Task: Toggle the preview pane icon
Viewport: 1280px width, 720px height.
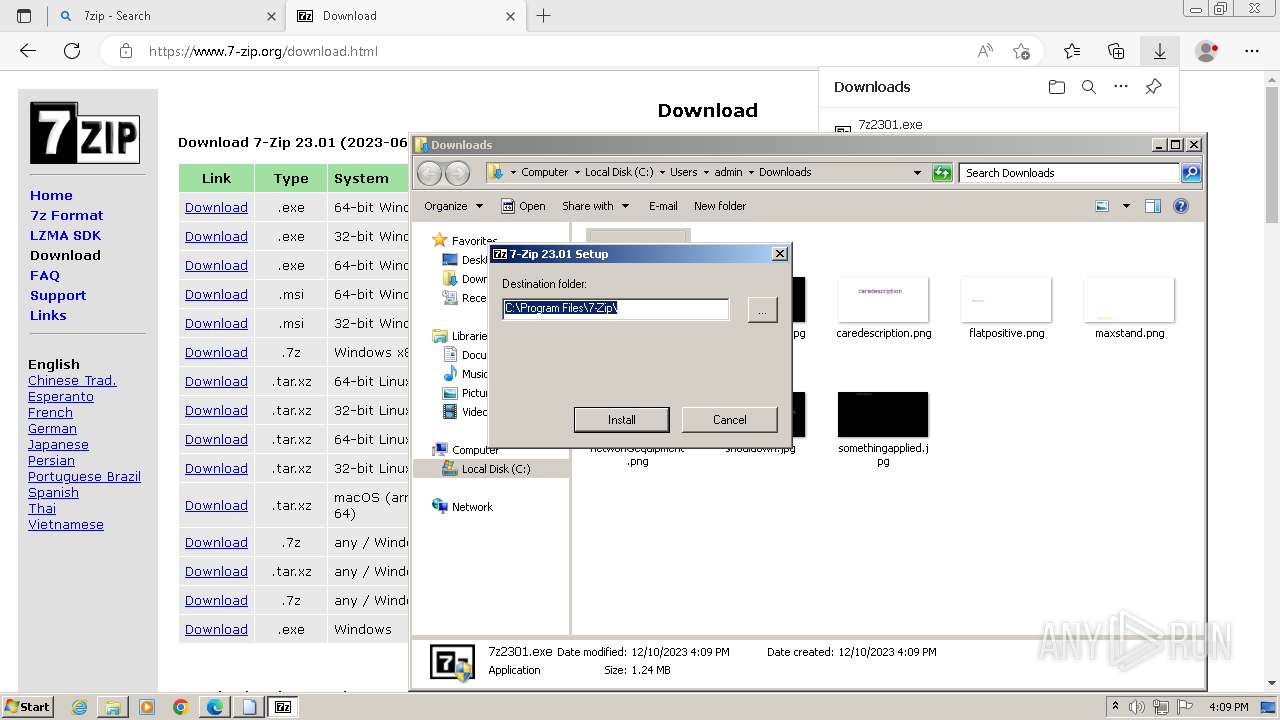Action: (x=1153, y=206)
